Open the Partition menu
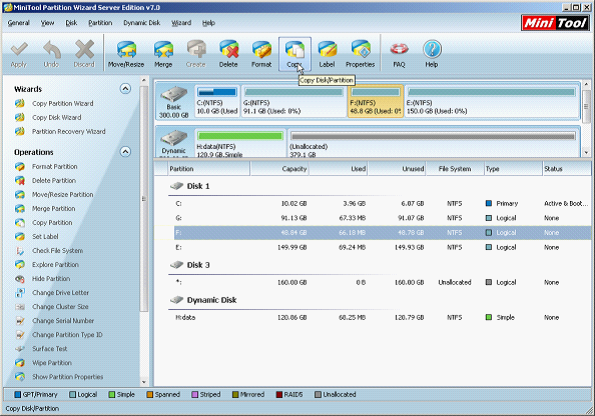Screen dimensions: 595x416 coord(100,23)
